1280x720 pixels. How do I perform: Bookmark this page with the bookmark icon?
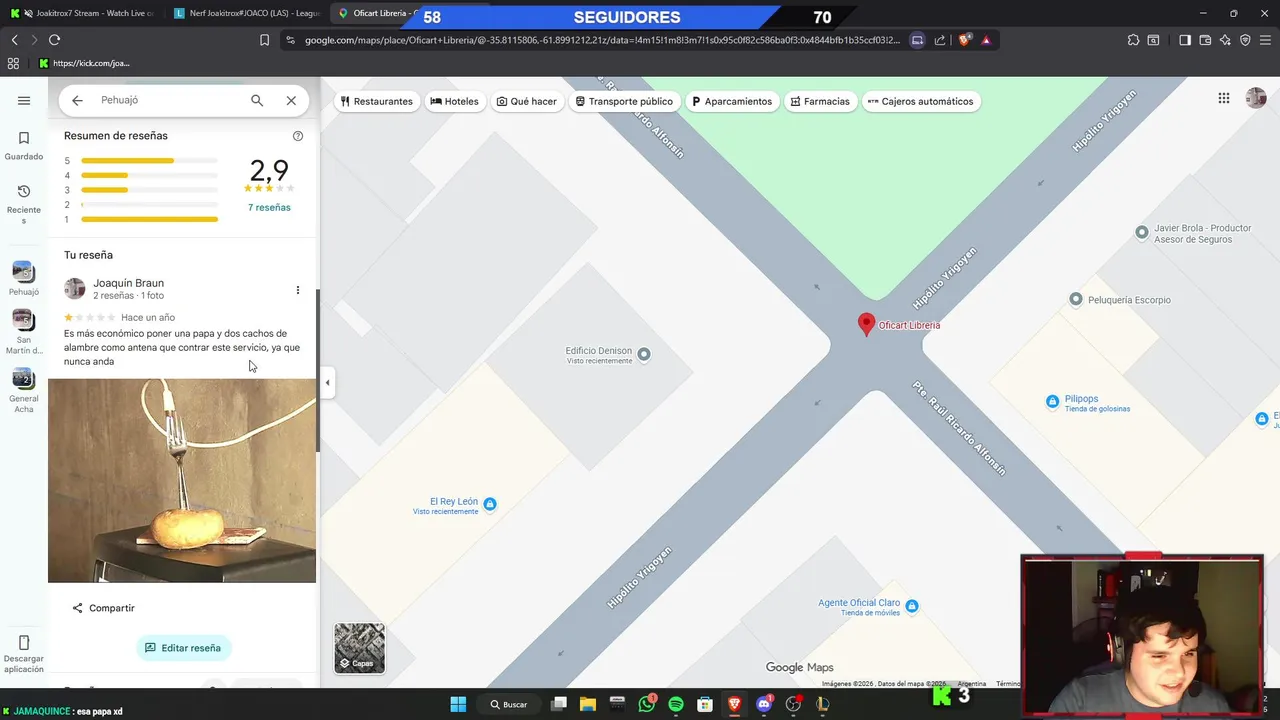(x=264, y=40)
